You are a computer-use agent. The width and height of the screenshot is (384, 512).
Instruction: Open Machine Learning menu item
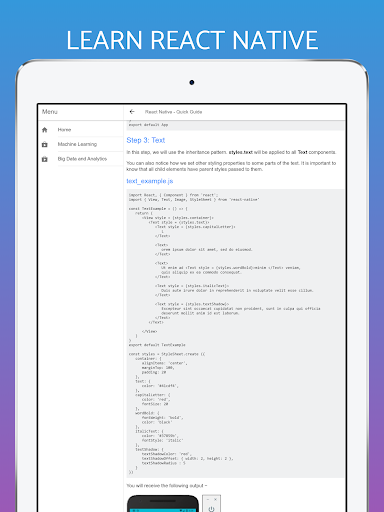point(81,144)
